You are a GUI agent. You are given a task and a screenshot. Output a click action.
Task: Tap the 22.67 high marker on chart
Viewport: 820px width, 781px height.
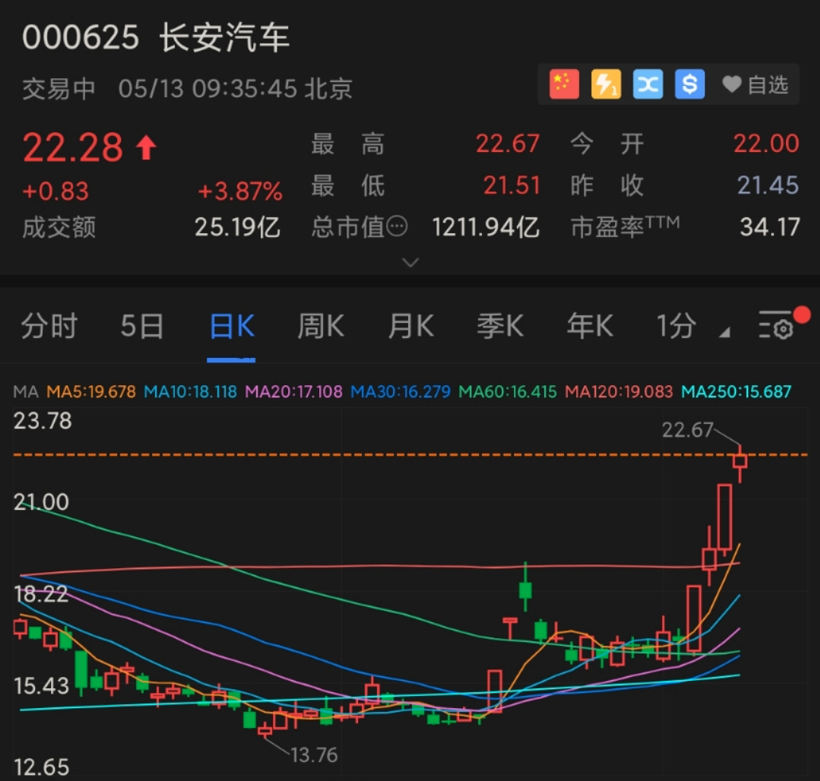tap(687, 430)
